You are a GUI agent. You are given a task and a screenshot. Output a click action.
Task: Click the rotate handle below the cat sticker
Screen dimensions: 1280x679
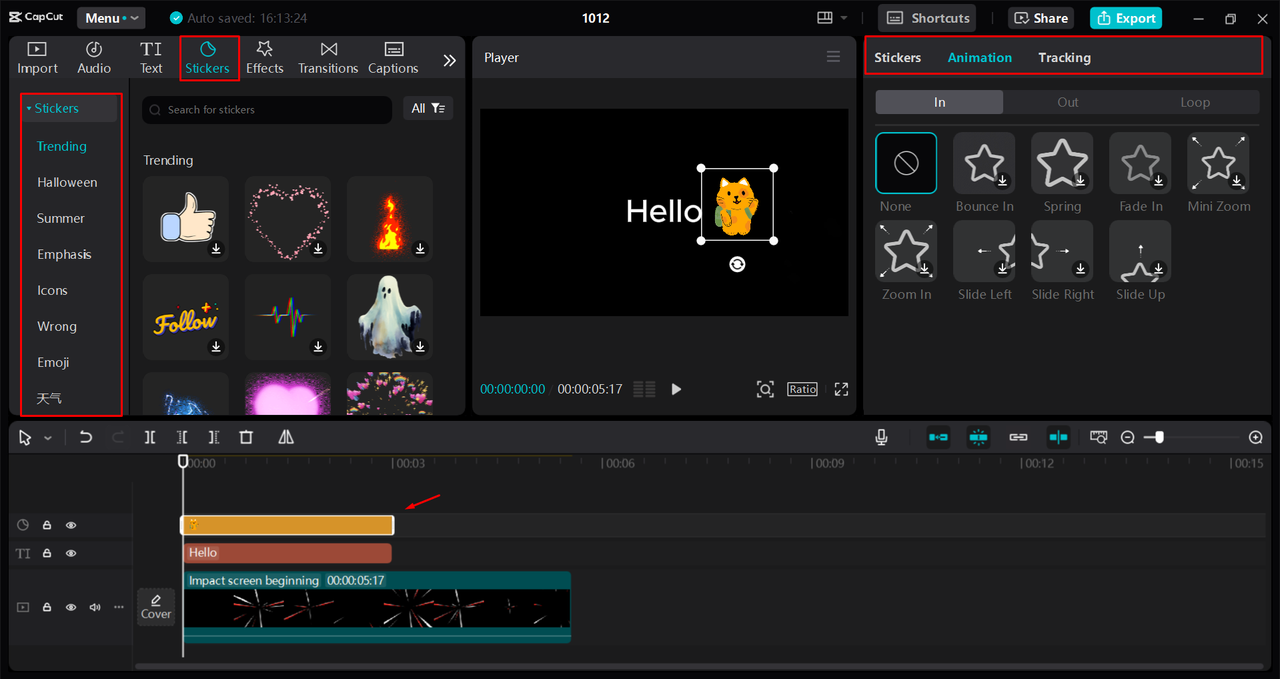(737, 264)
